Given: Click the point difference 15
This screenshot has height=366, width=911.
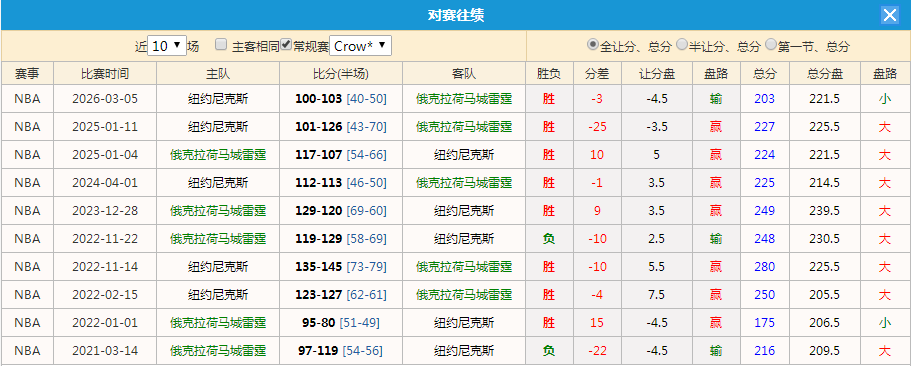Looking at the screenshot, I should point(597,322).
